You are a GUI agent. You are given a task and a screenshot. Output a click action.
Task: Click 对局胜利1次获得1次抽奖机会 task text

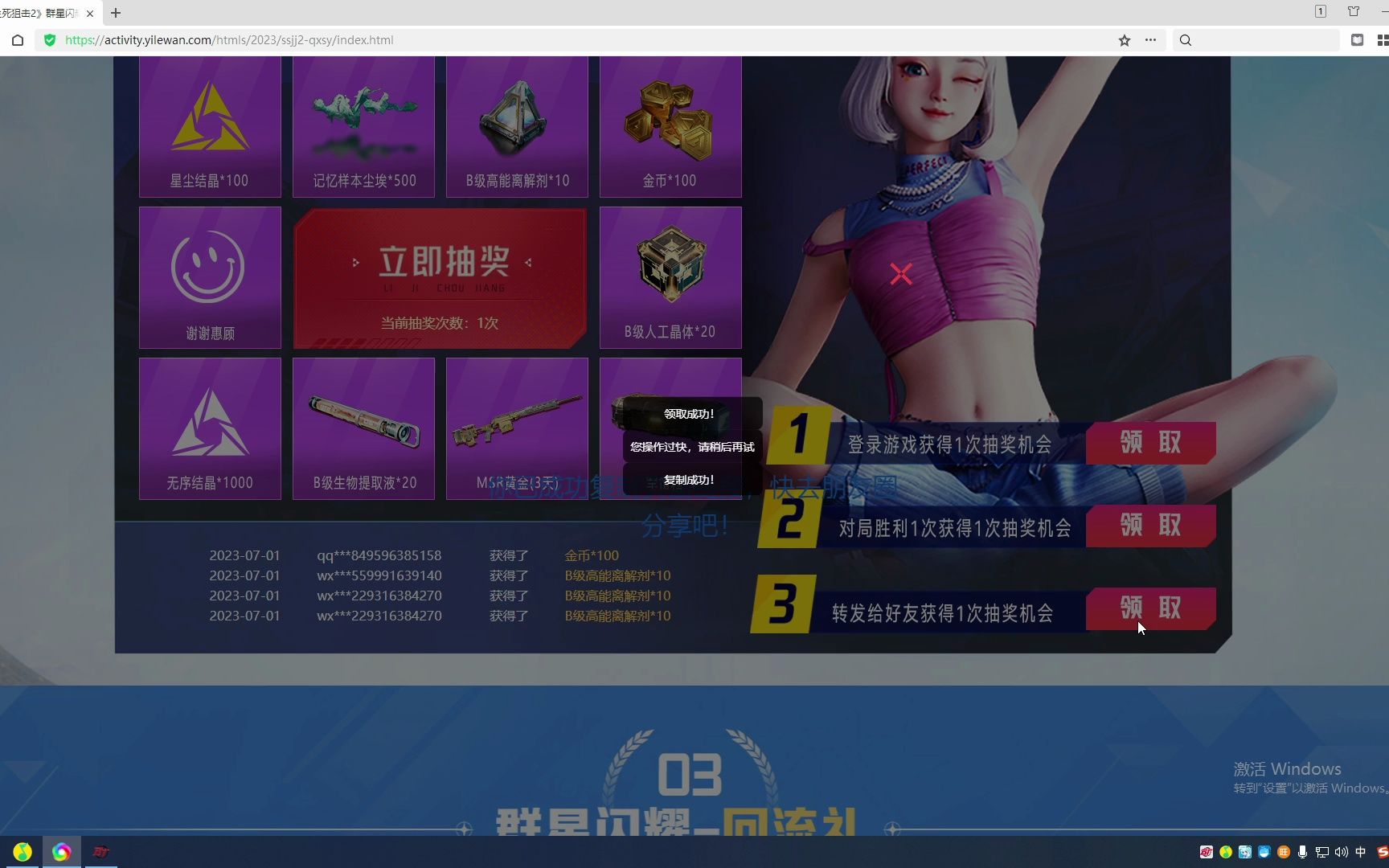[x=955, y=528]
